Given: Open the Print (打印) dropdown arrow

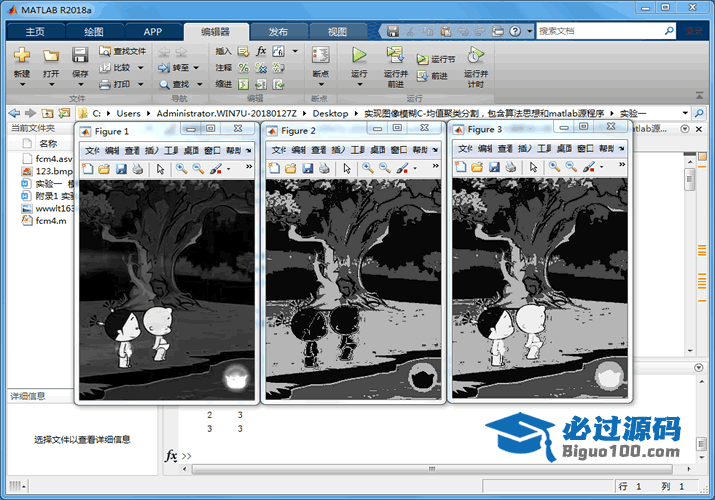Looking at the screenshot, I should [x=141, y=84].
